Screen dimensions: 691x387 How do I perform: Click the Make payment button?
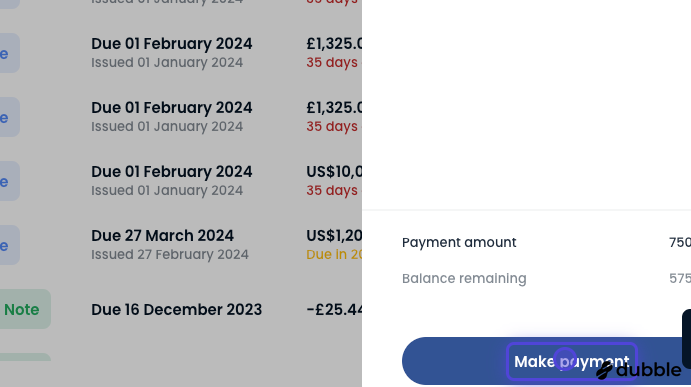[546, 361]
